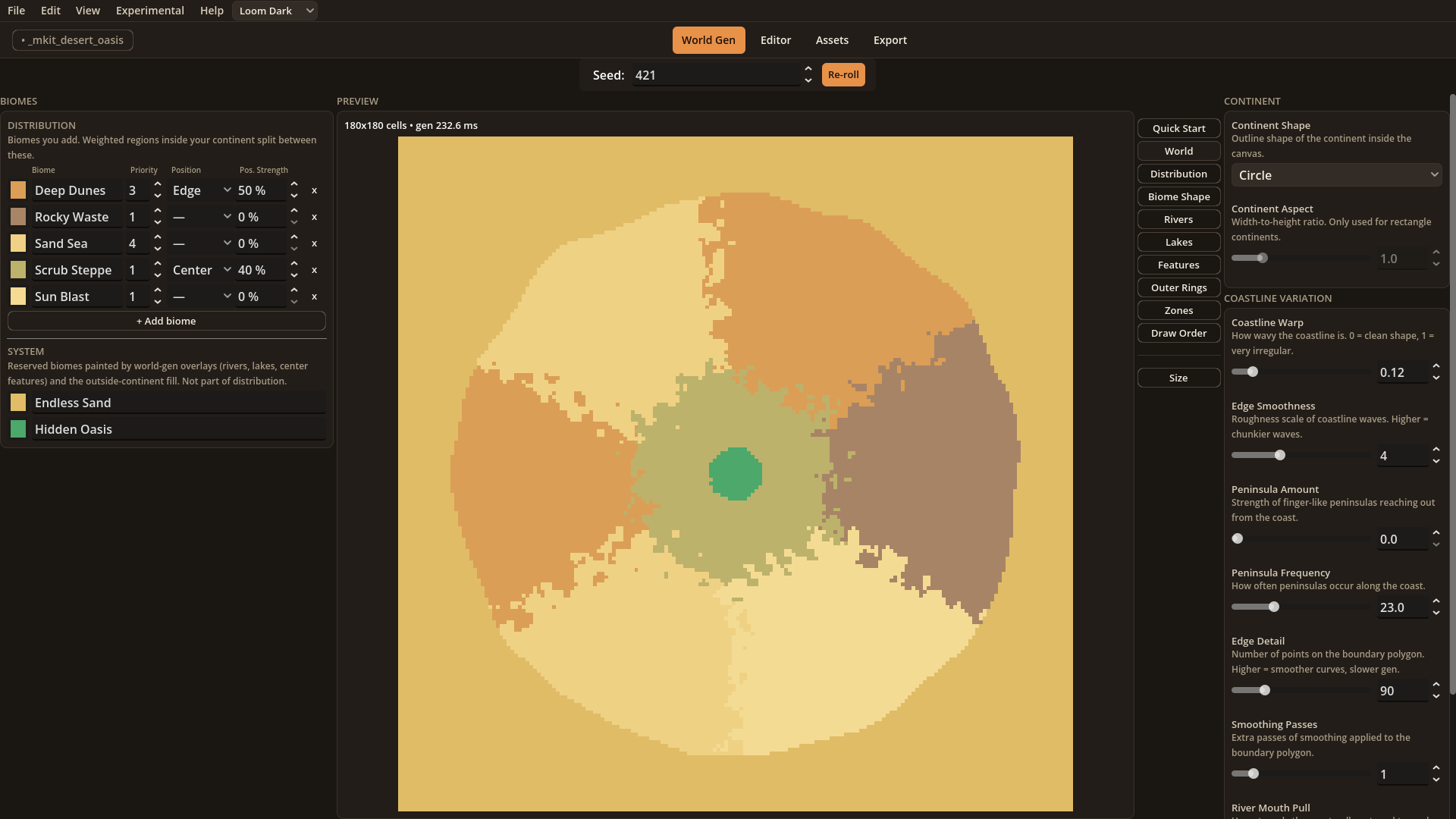Open Sun Blast Position dropdown
The height and width of the screenshot is (819, 1456).
click(201, 297)
